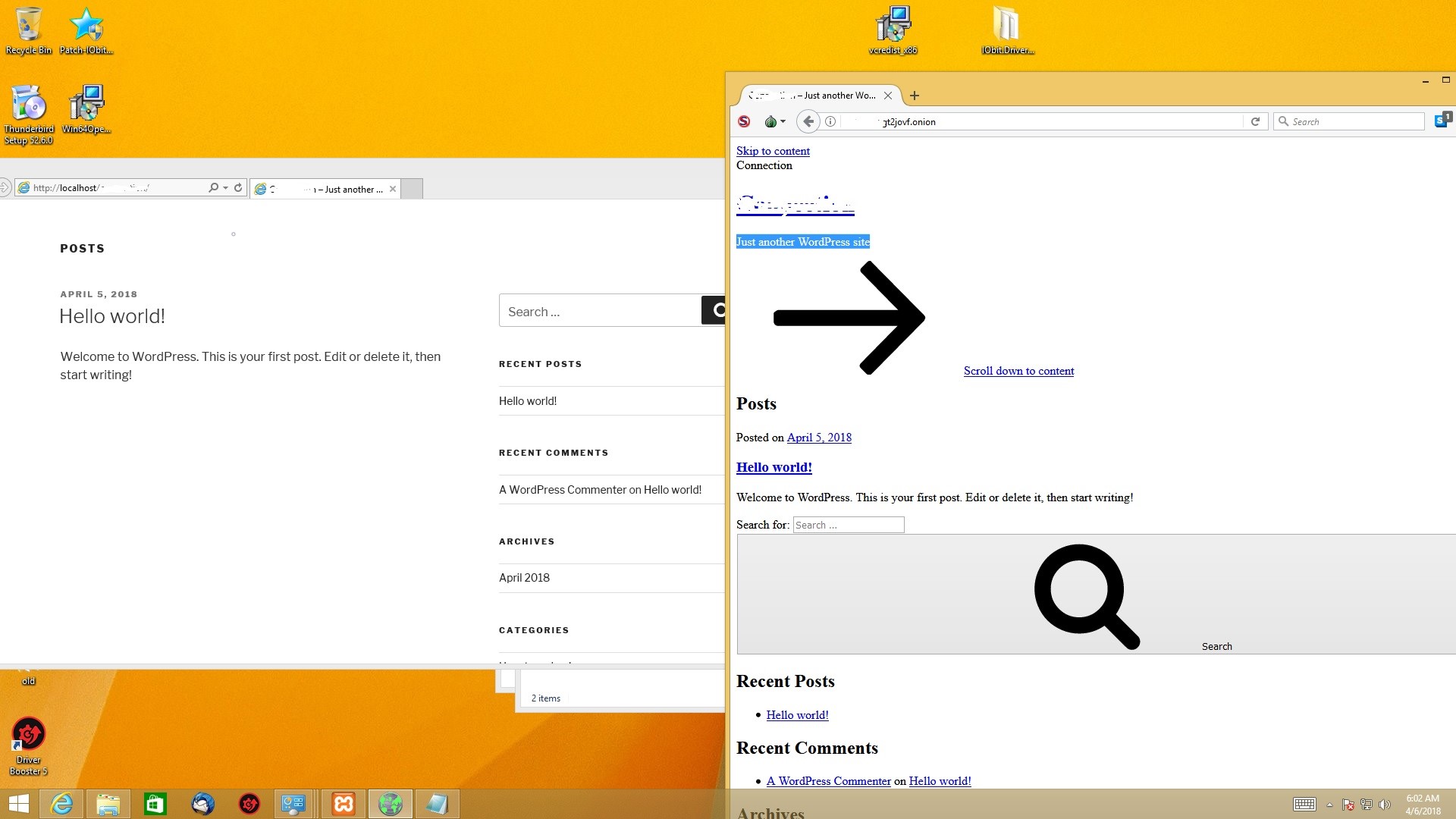Screen dimensions: 1456x819
Task: Click the 'Search for:' input in Tor page
Action: [x=848, y=525]
